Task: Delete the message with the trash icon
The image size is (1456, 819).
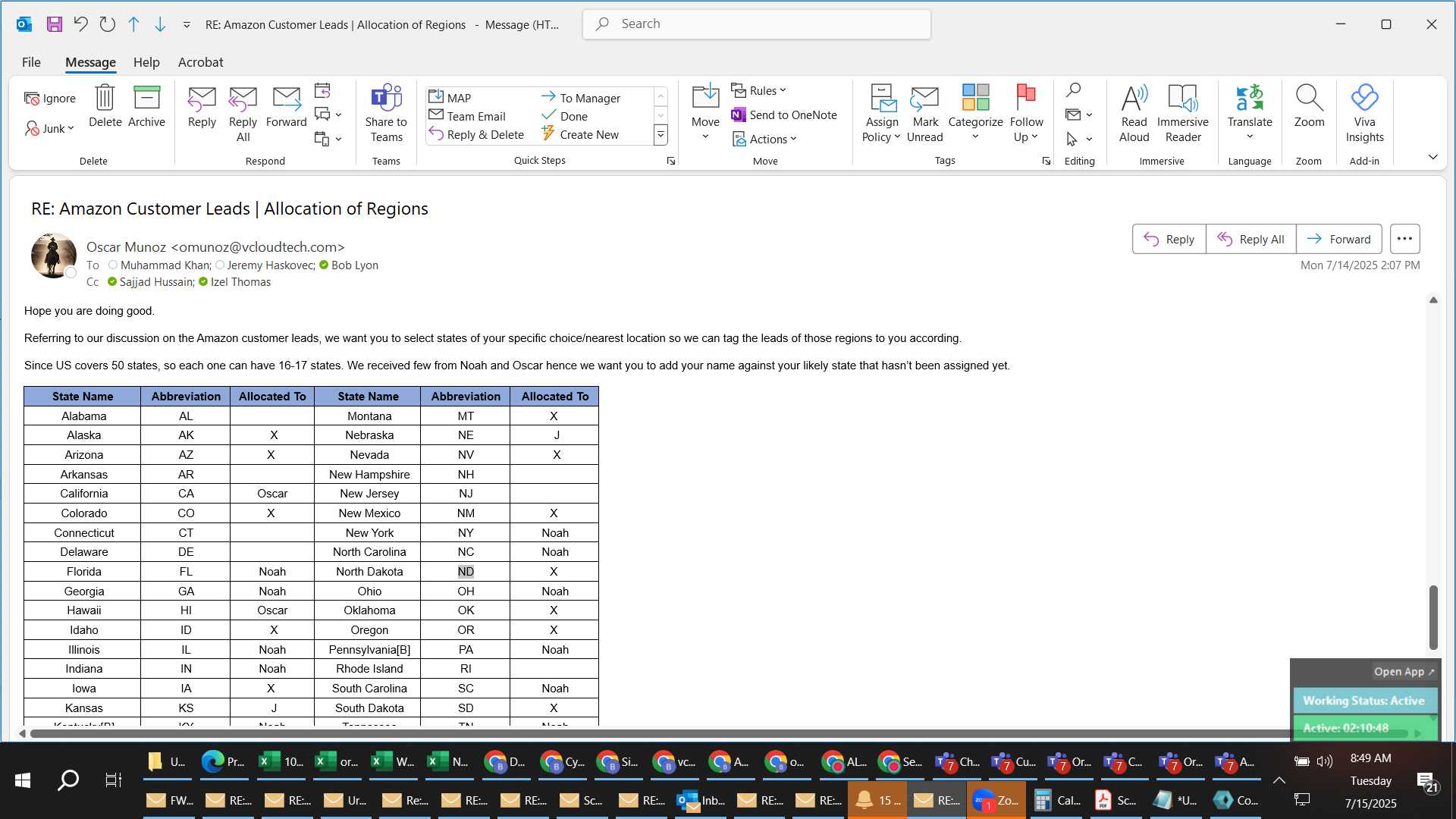Action: click(105, 106)
